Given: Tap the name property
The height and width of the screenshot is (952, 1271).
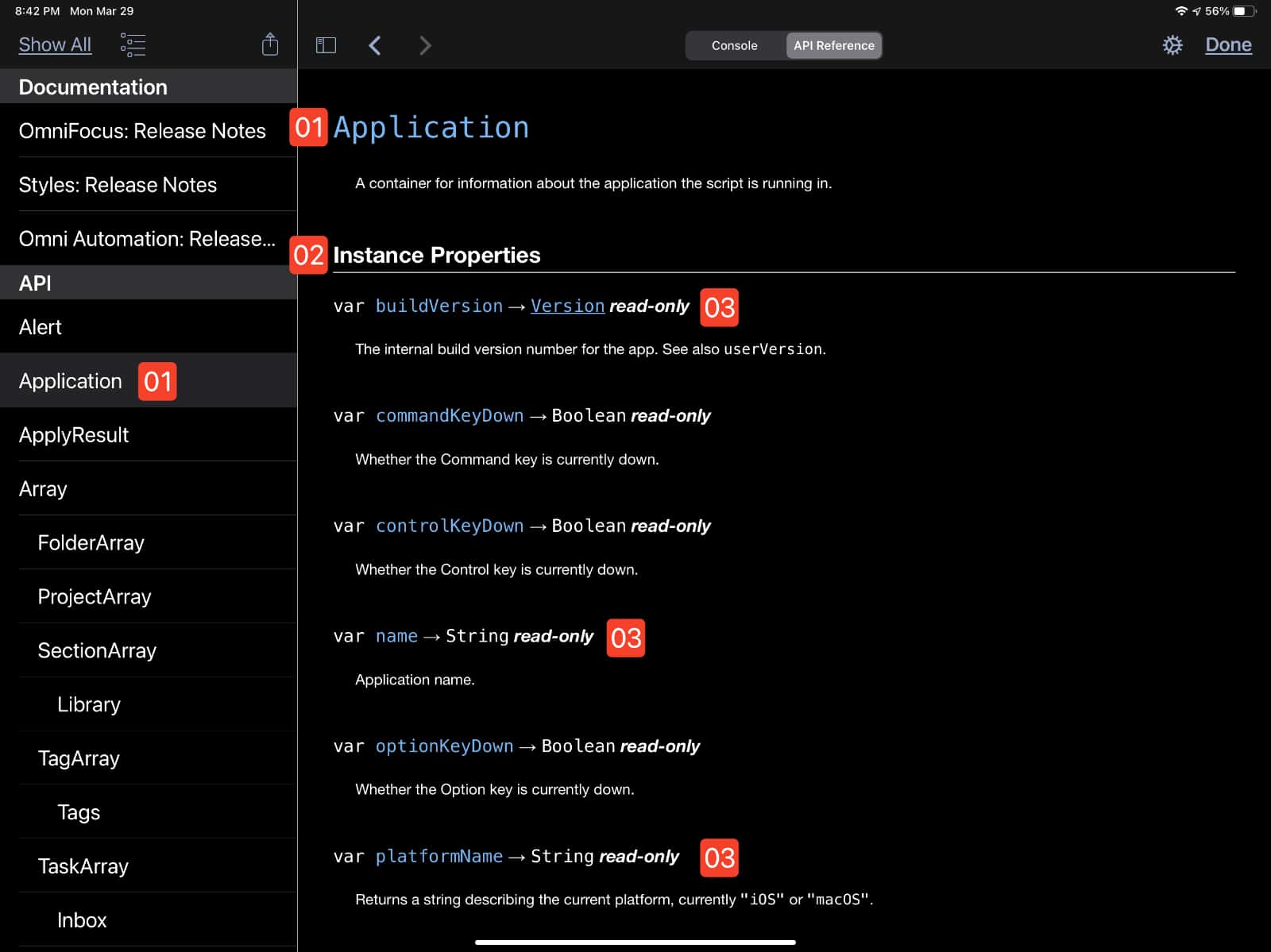Looking at the screenshot, I should 396,636.
